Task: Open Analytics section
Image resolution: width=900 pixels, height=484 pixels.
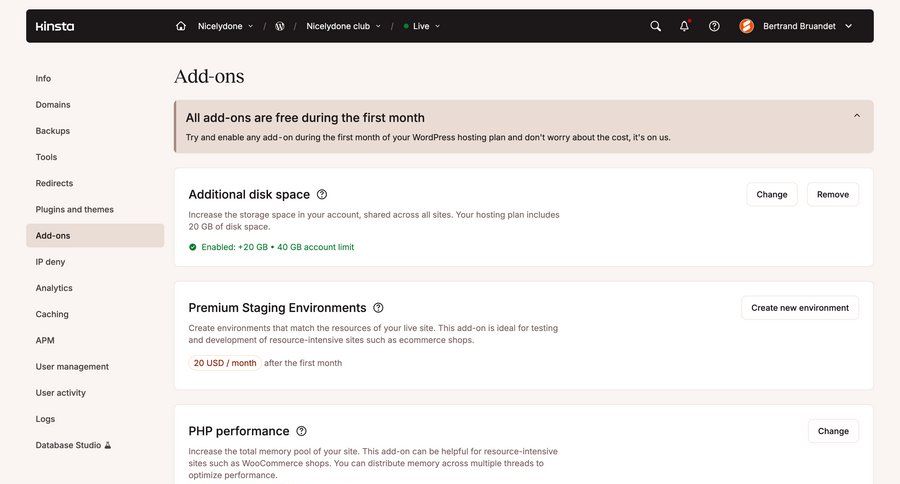Action: 95,288
